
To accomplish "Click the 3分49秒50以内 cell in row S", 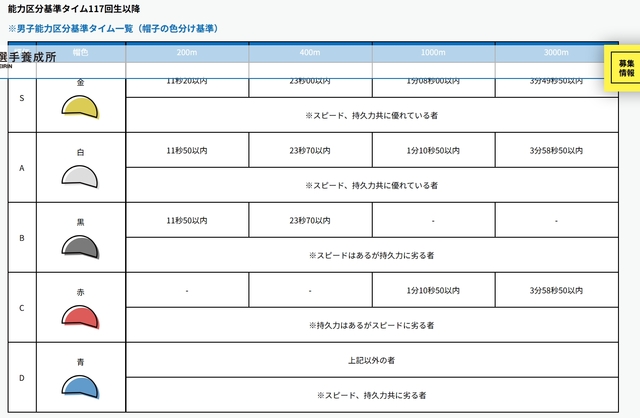I will (555, 80).
